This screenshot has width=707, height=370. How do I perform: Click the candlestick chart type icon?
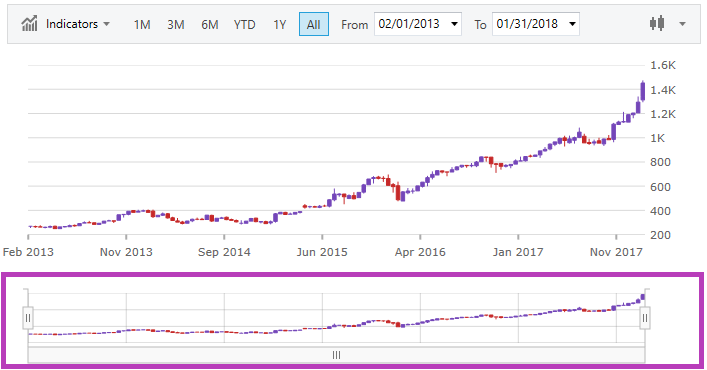(x=657, y=23)
